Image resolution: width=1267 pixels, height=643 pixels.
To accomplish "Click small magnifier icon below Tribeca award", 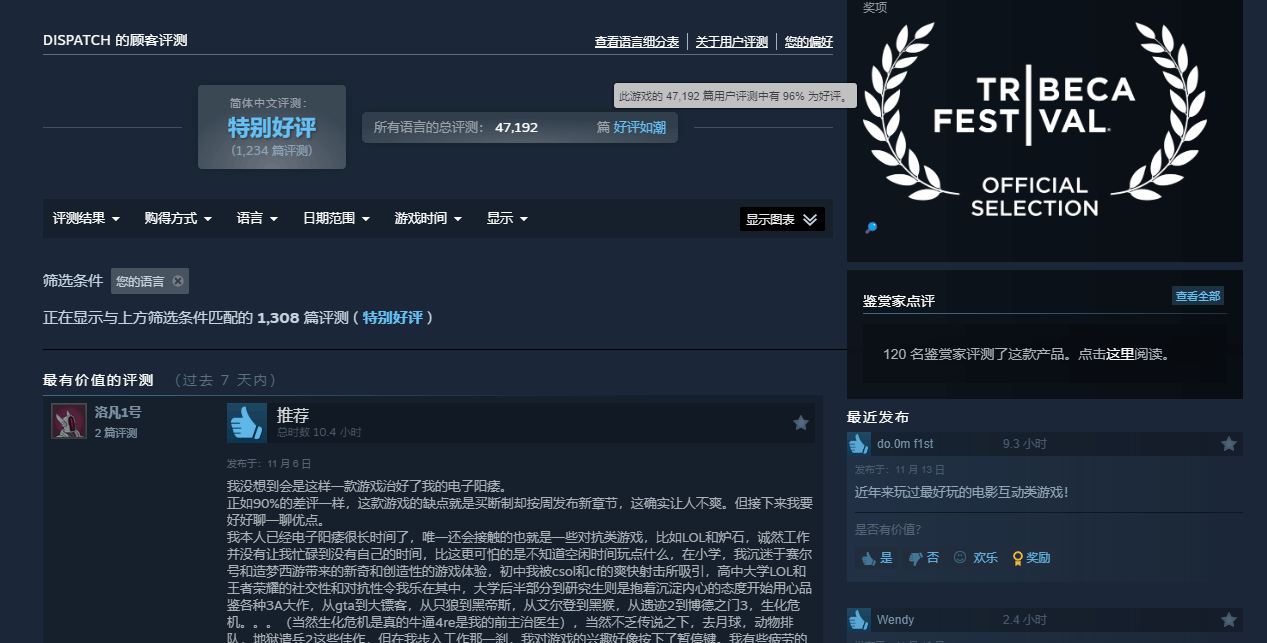I will click(870, 228).
